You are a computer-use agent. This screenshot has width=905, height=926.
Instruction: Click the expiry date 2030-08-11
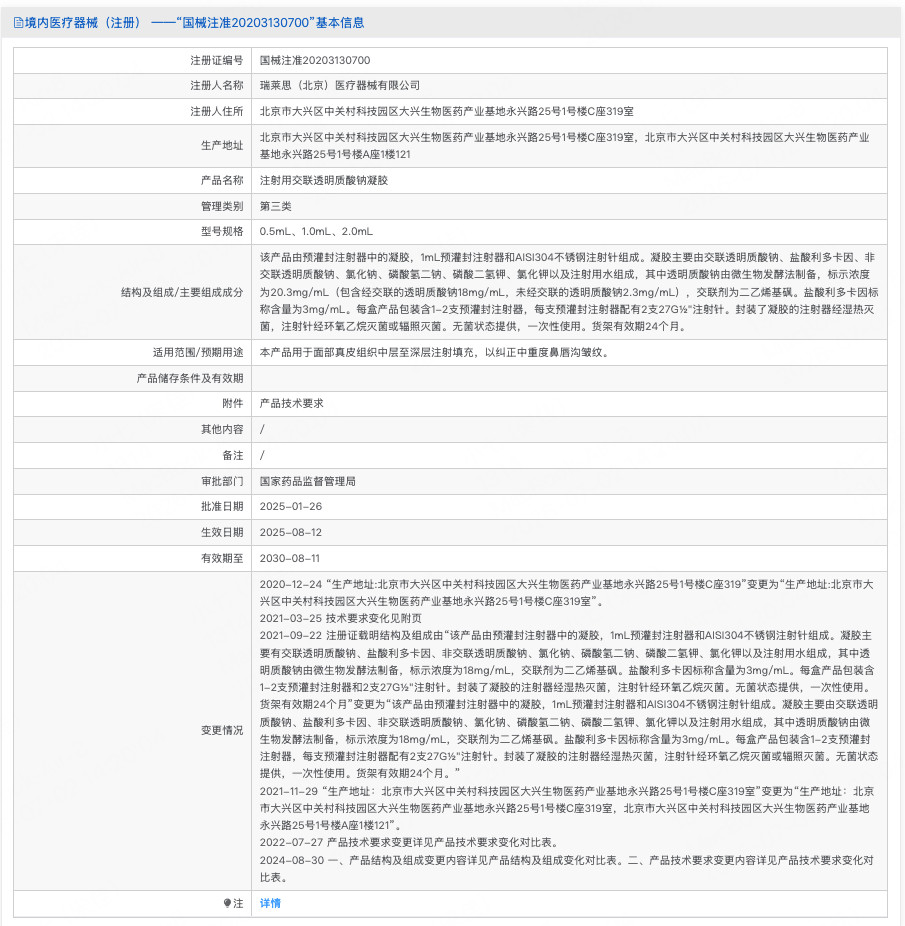coord(289,558)
